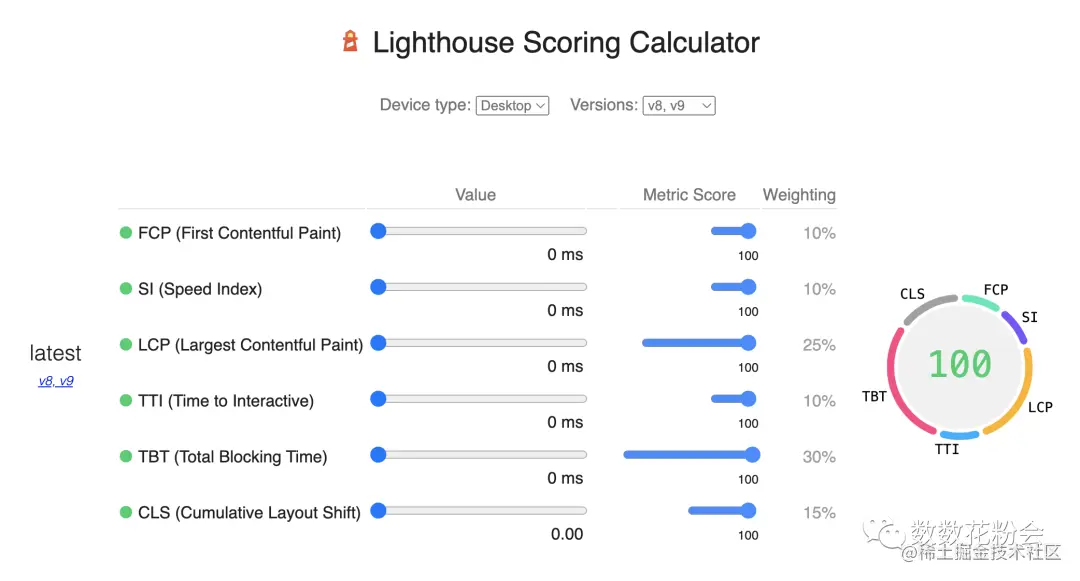1080x581 pixels.
Task: Click the TTI metric score slider handle
Action: [x=748, y=399]
